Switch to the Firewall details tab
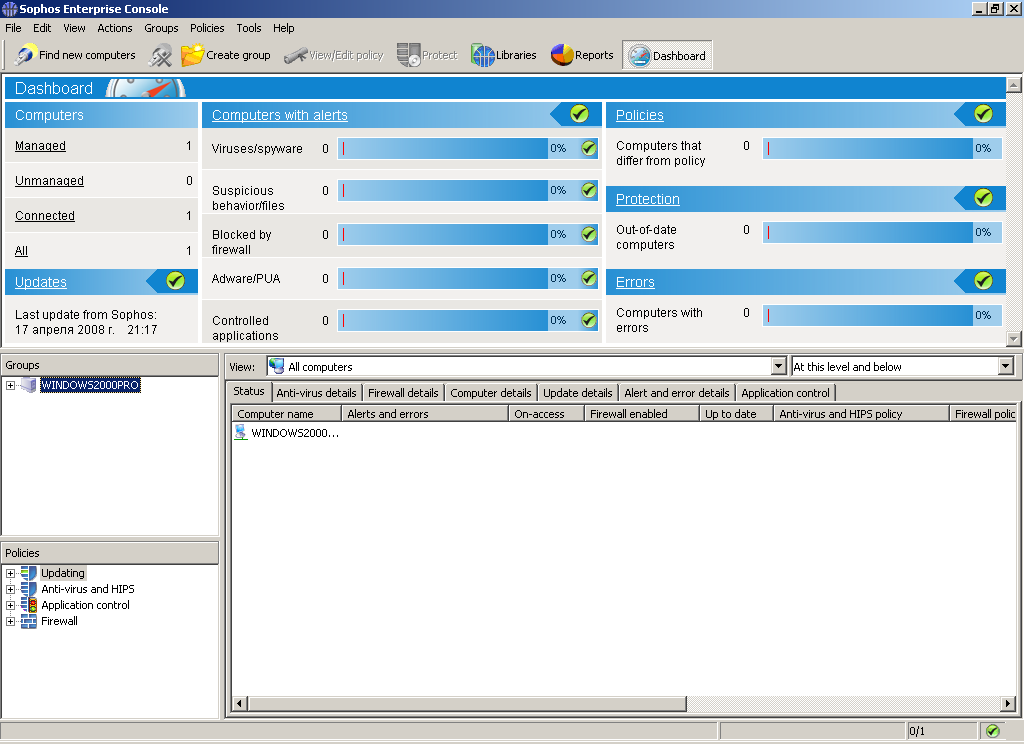The image size is (1024, 744). click(x=403, y=393)
